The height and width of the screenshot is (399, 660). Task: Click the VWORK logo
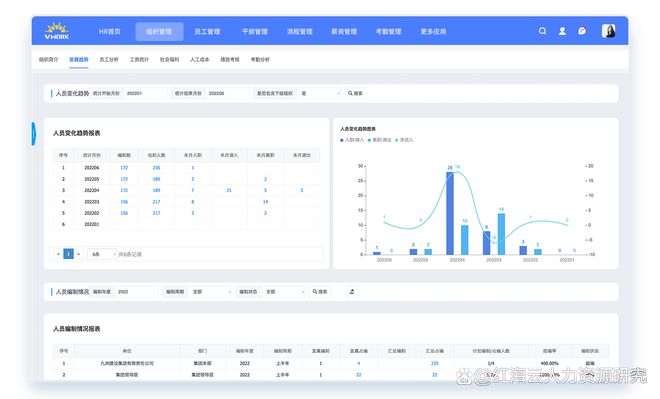click(x=56, y=31)
